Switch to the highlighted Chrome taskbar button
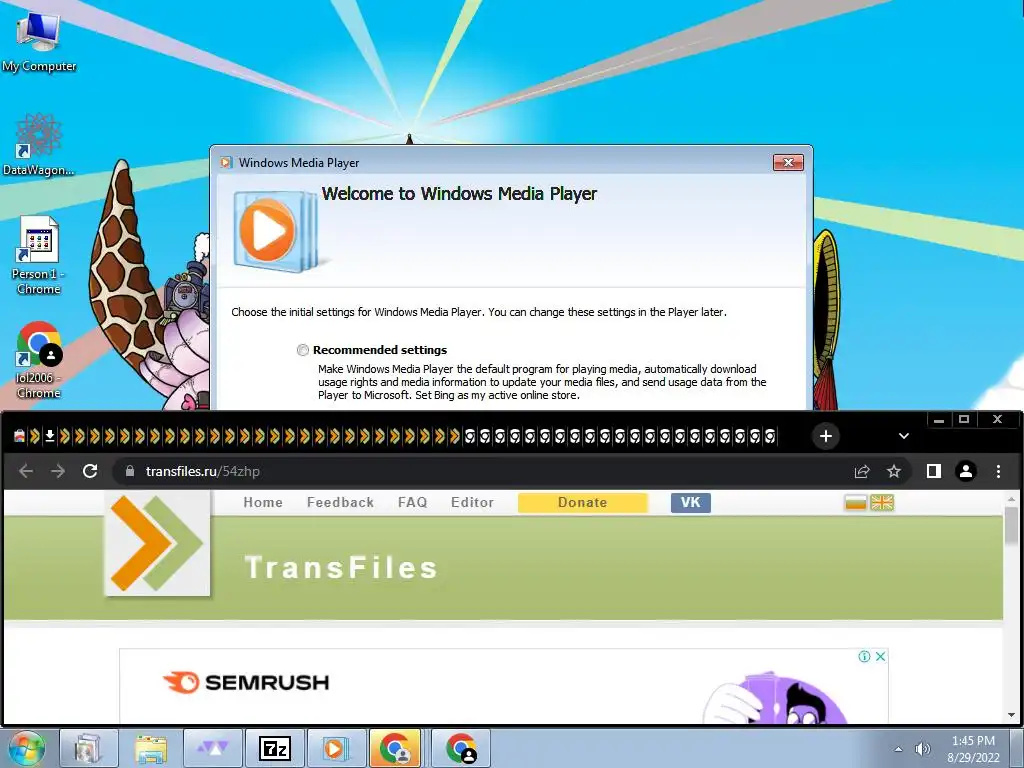The width and height of the screenshot is (1024, 768). (395, 748)
